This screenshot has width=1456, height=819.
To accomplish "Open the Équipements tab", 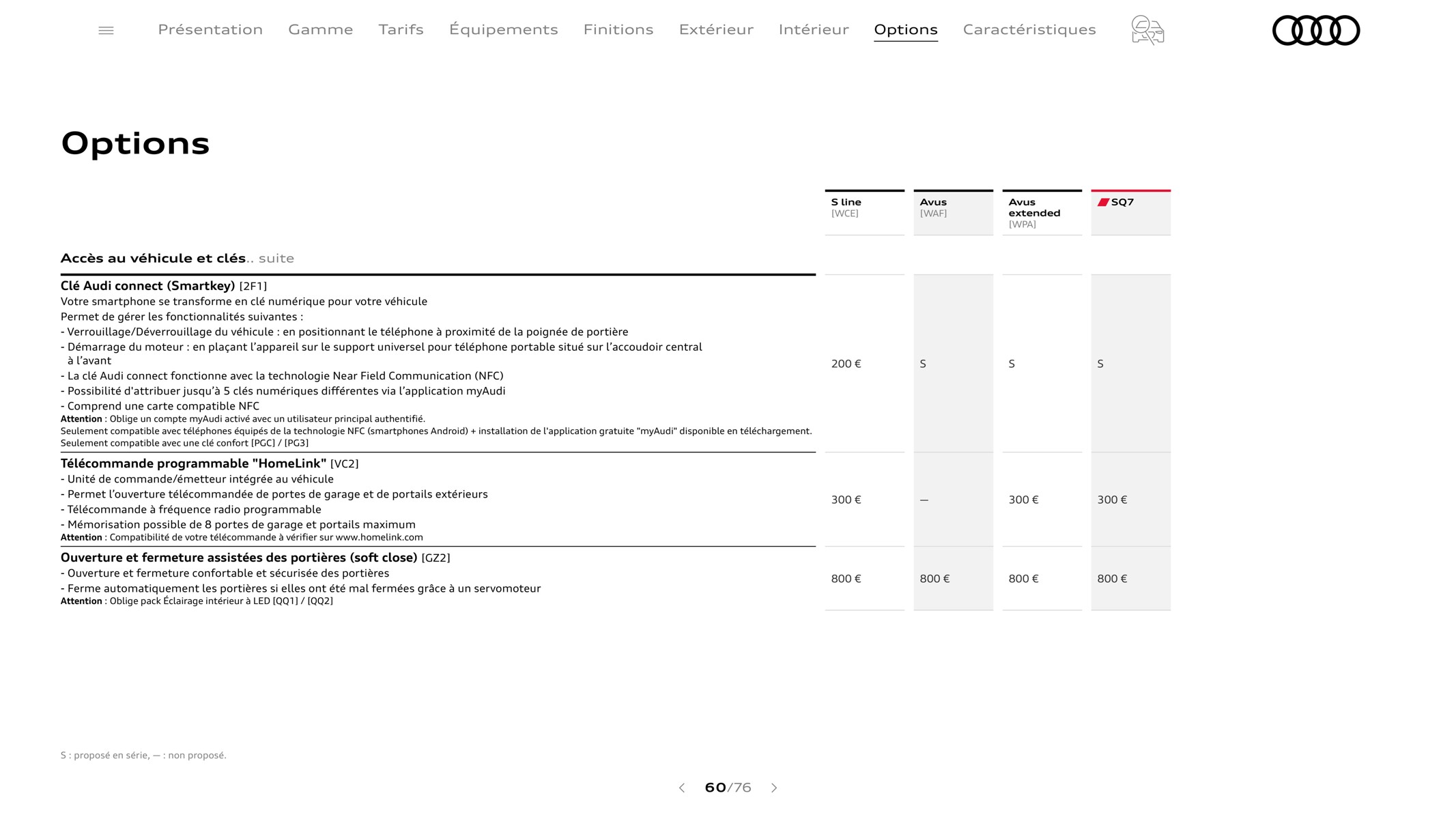I will point(504,29).
